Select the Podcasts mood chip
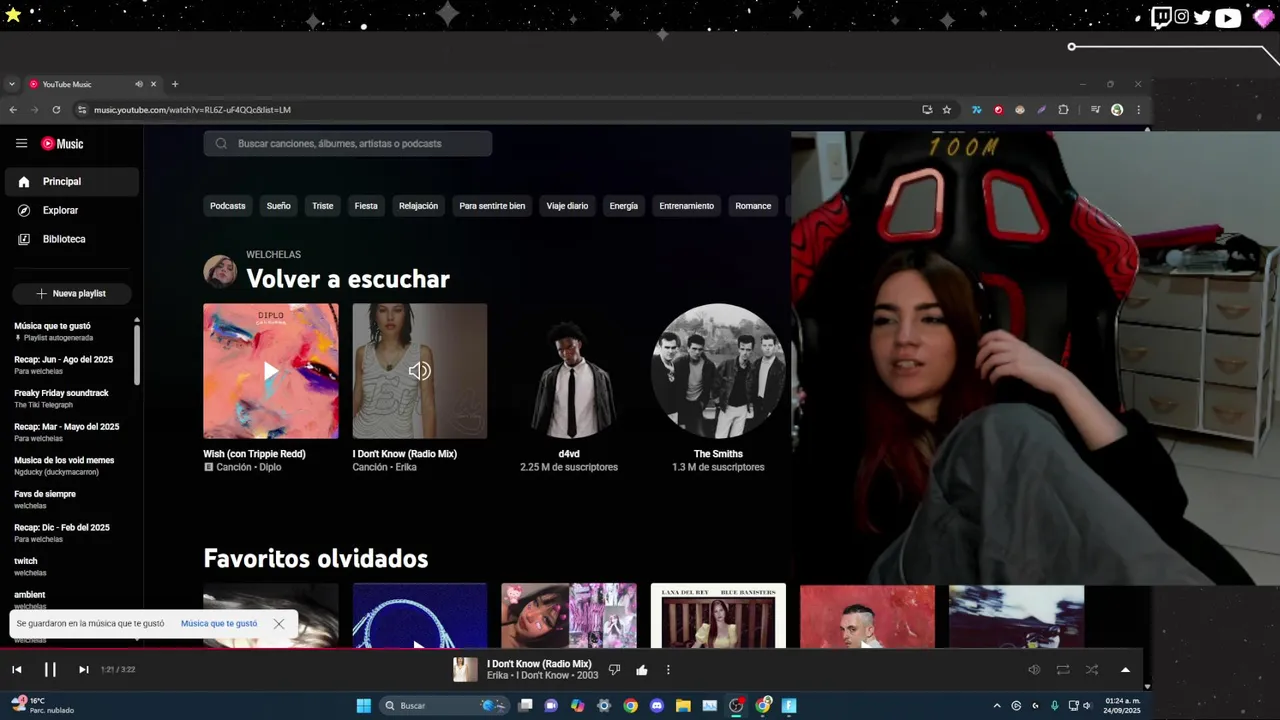 pos(227,206)
